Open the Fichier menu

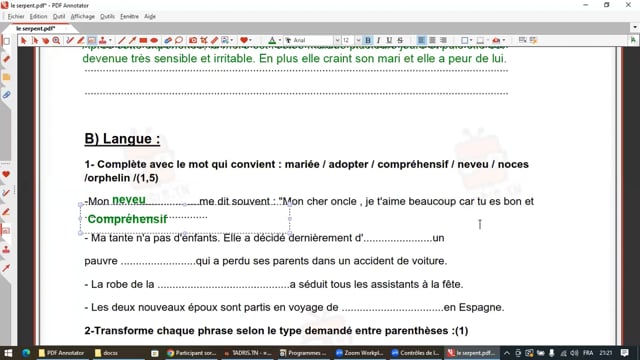(16, 16)
